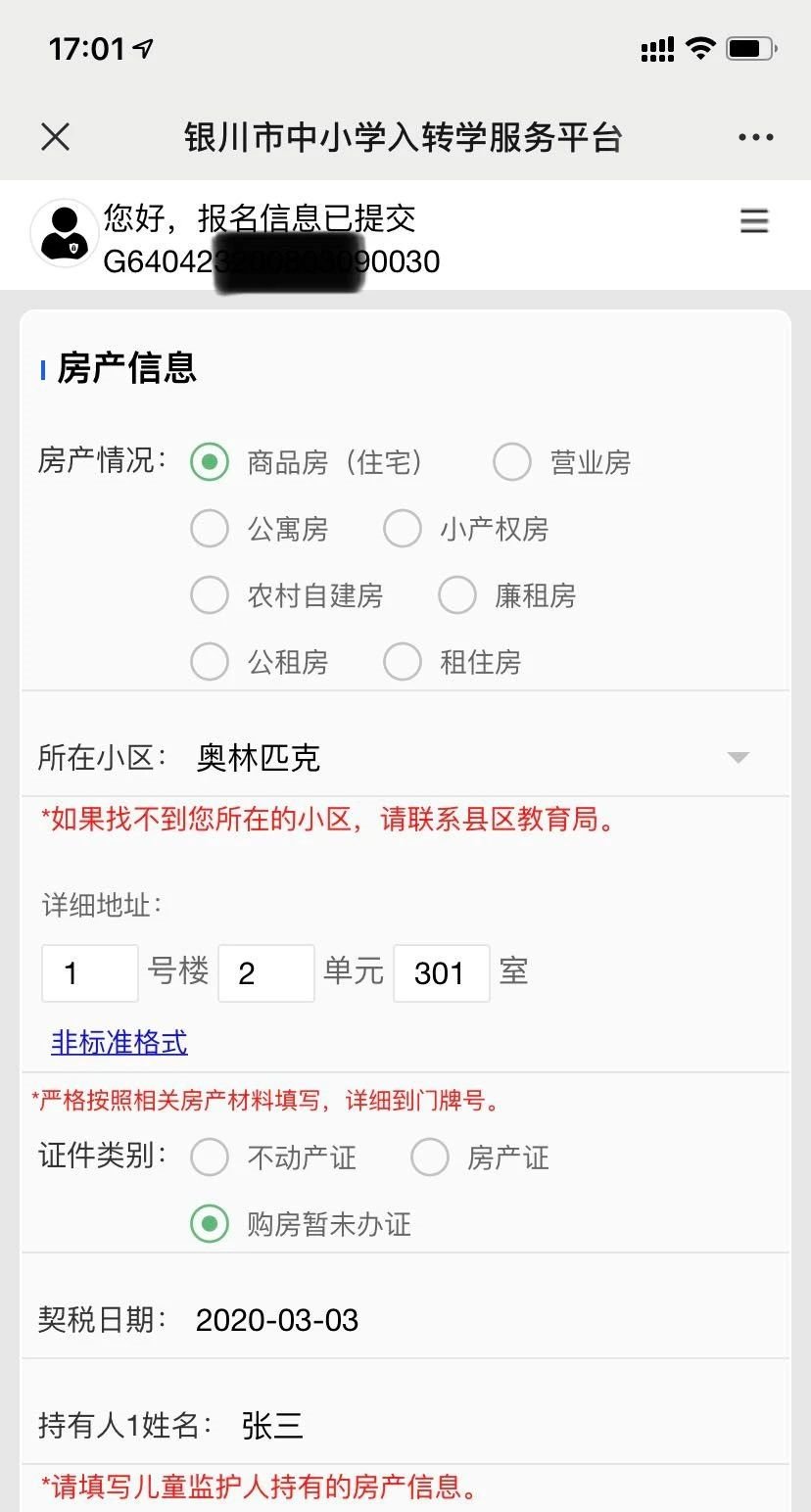The image size is (811, 1512).
Task: Tap the user profile avatar icon
Action: pyautogui.click(x=65, y=234)
